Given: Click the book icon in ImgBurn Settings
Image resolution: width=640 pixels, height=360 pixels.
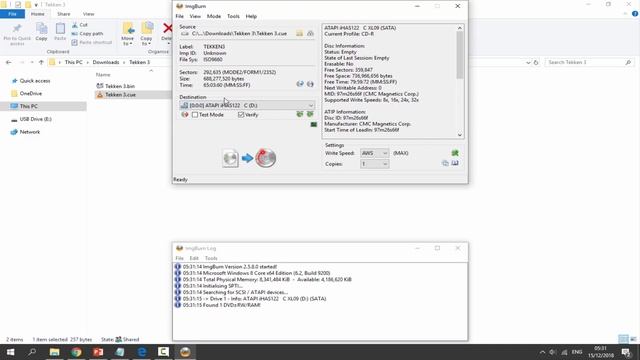Looking at the screenshot, I should point(455,163).
